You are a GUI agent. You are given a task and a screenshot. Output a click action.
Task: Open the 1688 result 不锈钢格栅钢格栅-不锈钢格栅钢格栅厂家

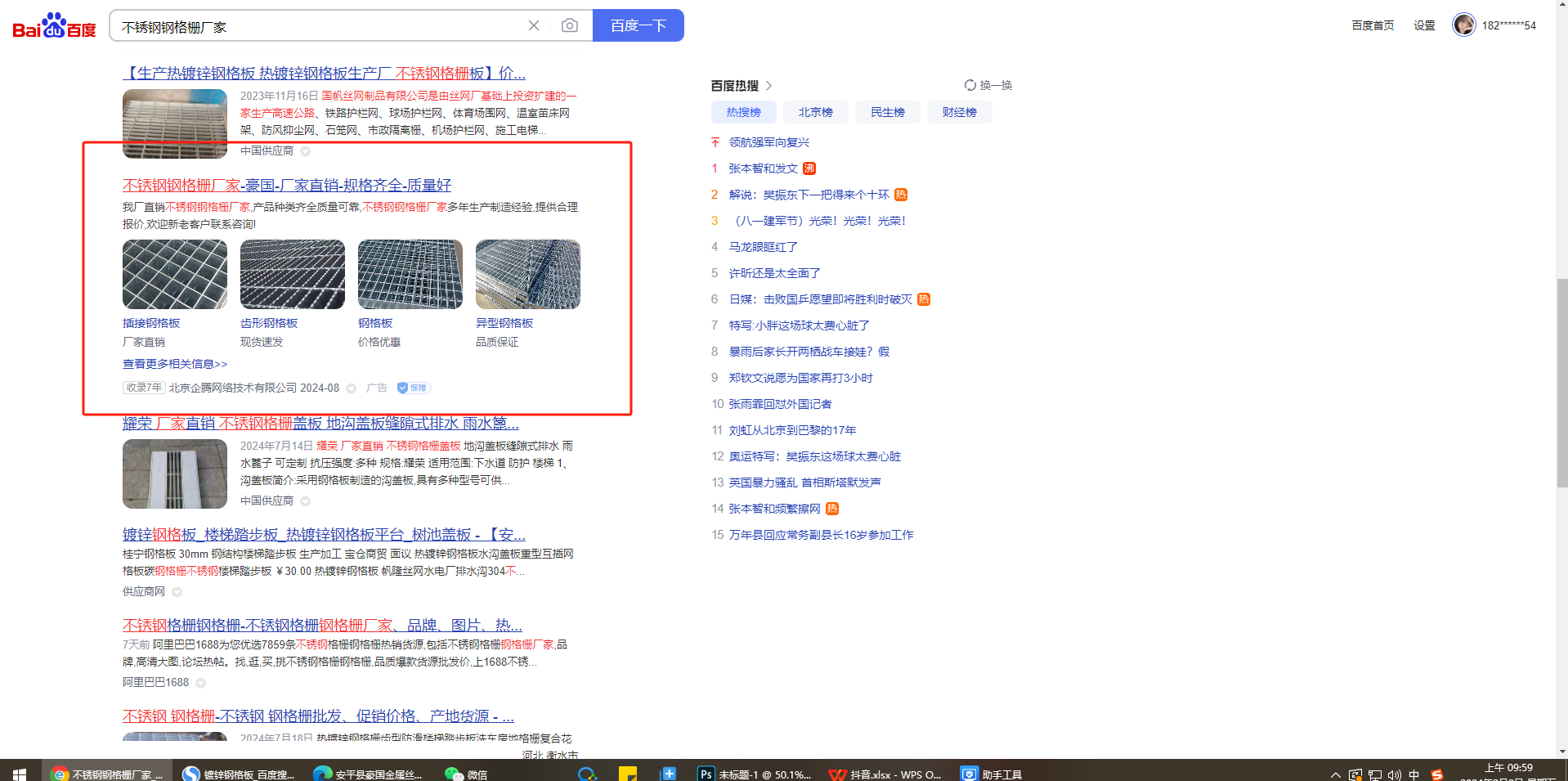(322, 625)
